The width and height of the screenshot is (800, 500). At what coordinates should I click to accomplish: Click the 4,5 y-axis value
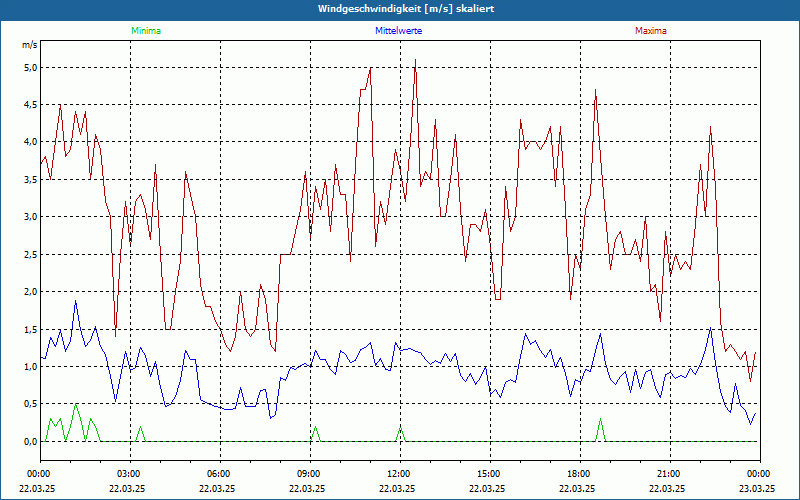30,105
